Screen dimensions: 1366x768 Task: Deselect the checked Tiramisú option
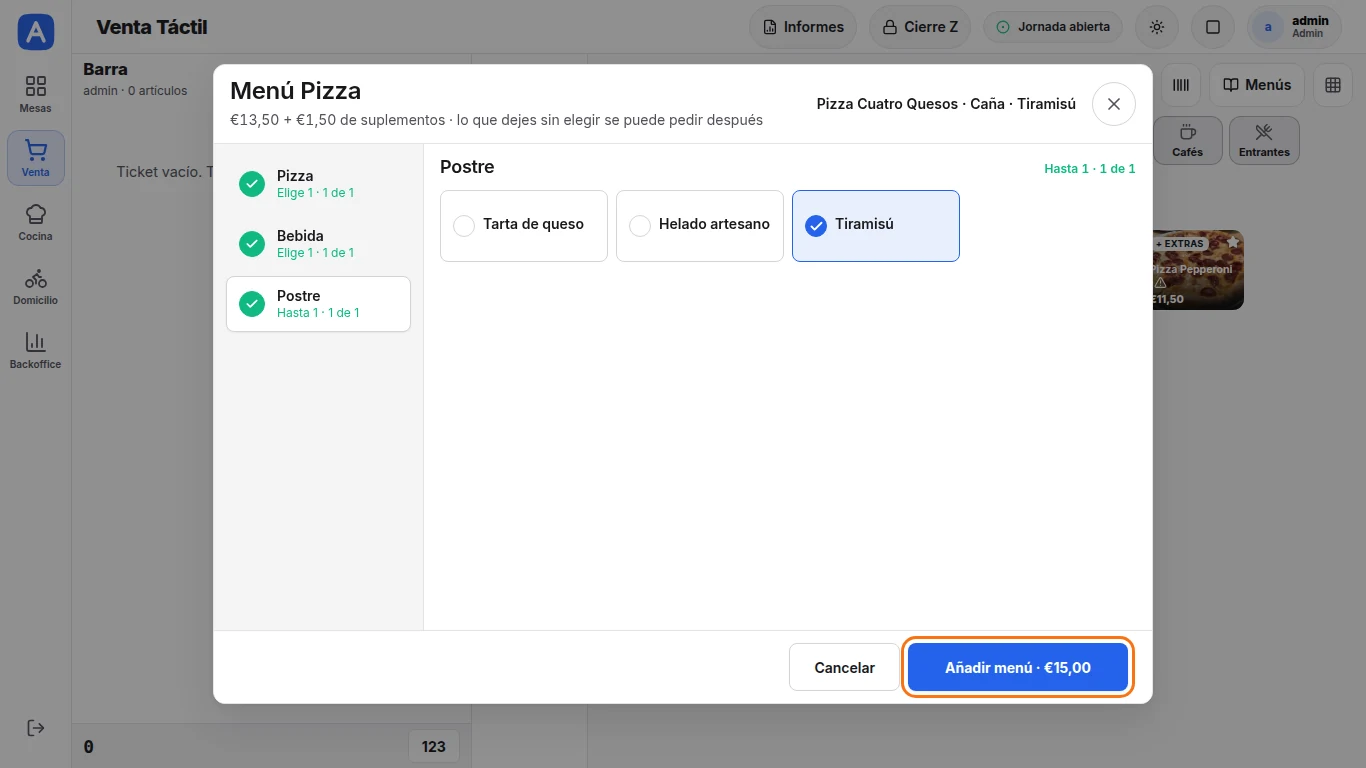point(876,226)
